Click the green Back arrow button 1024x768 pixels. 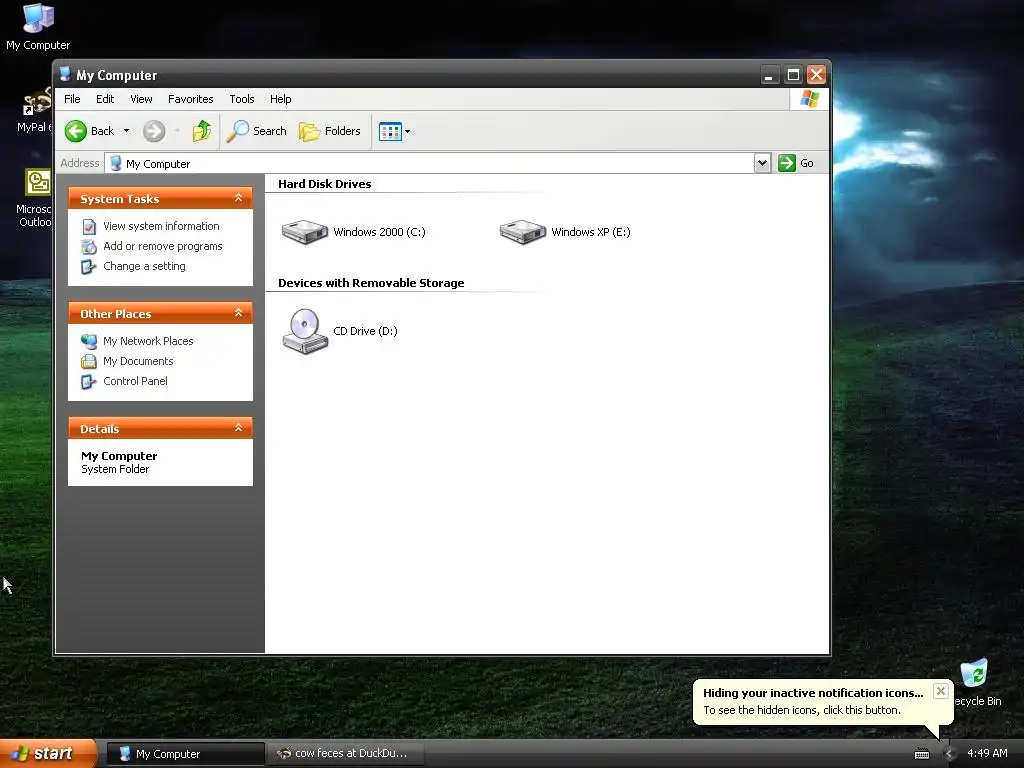76,131
